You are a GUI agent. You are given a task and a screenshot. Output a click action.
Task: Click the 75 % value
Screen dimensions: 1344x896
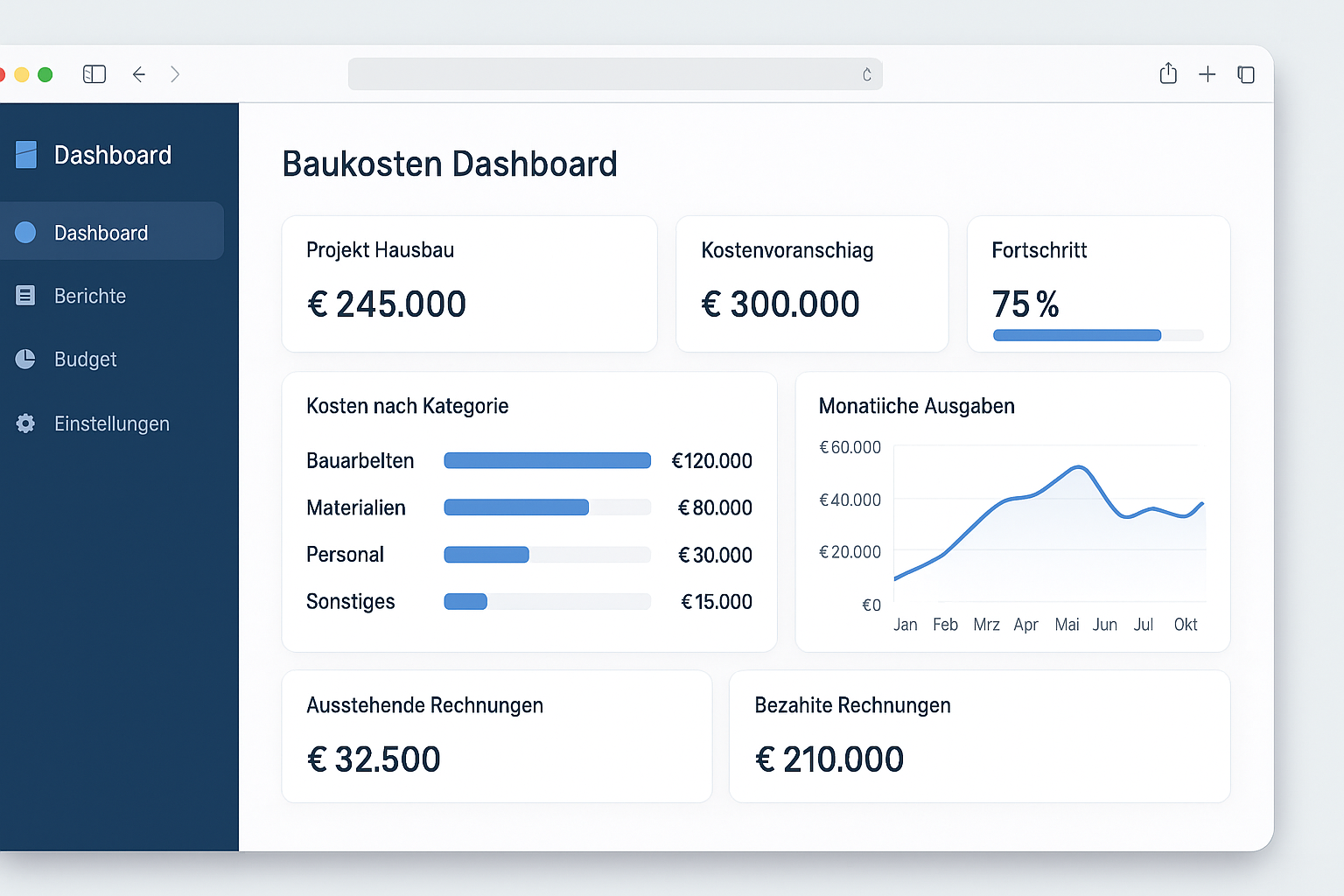pos(1025,304)
